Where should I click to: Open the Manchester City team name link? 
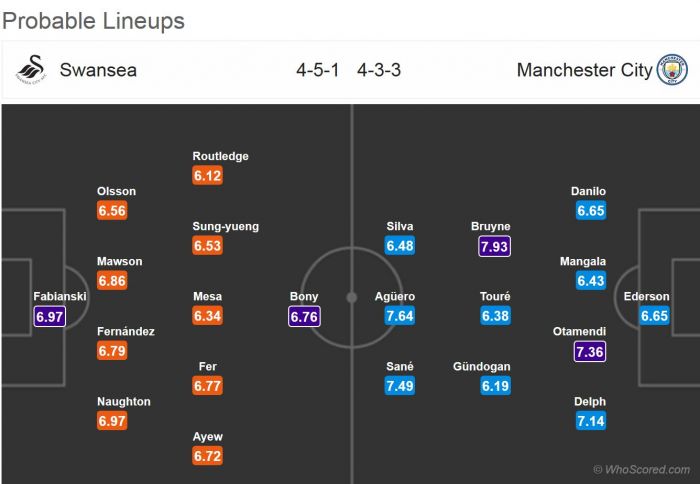point(583,70)
